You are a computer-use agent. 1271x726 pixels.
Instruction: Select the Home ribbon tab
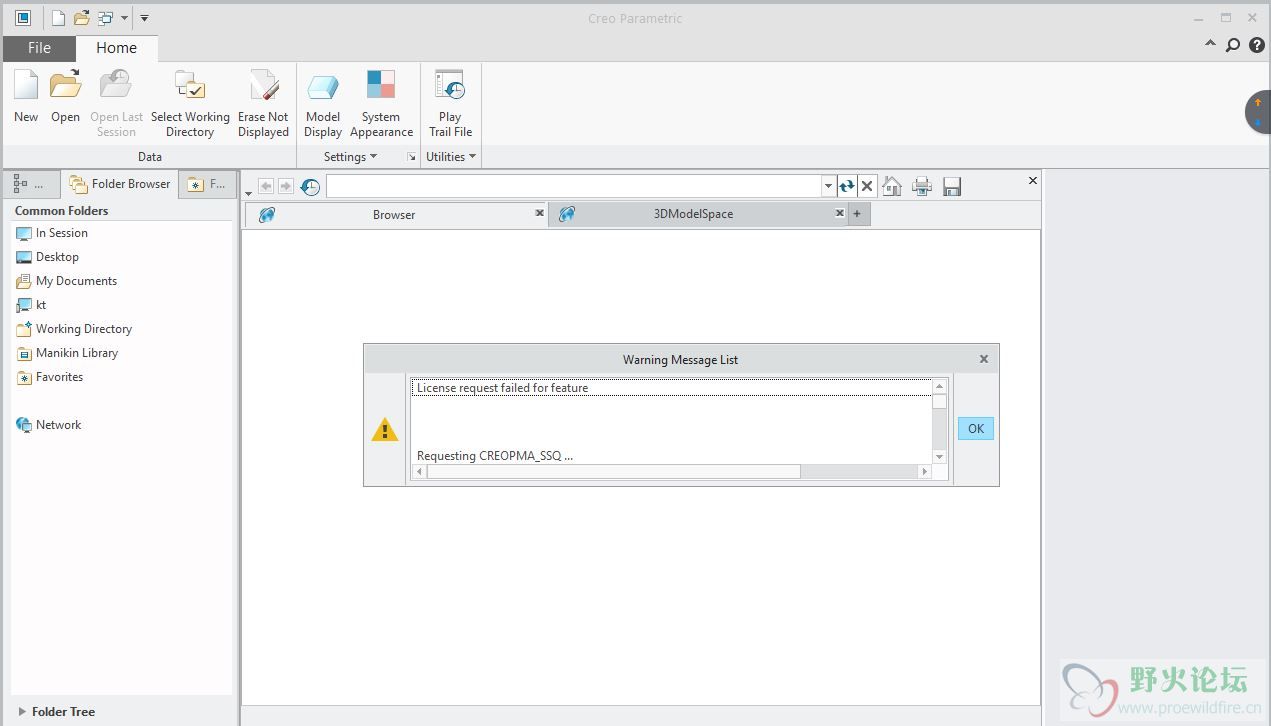[116, 48]
